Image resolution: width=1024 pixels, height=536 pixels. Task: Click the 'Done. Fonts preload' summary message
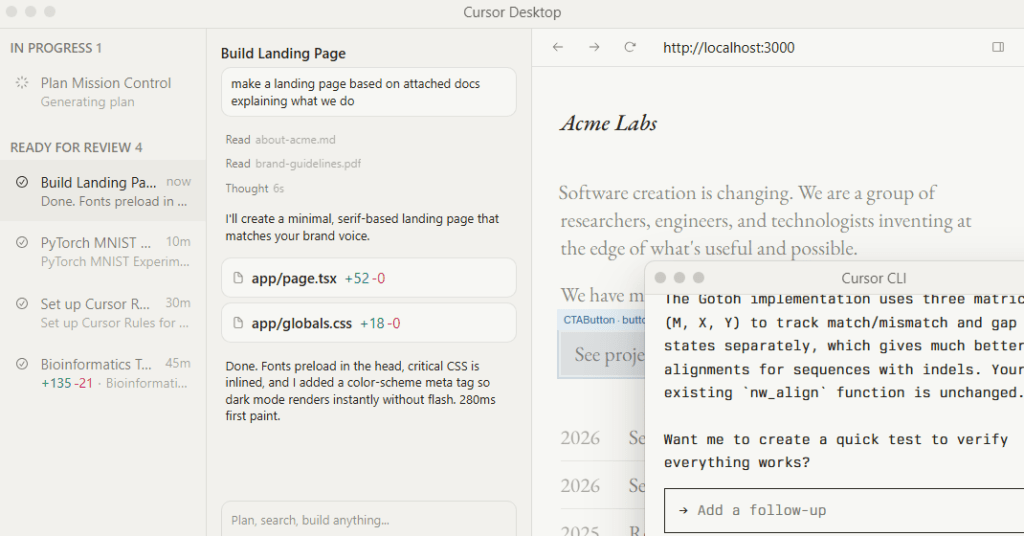point(360,390)
